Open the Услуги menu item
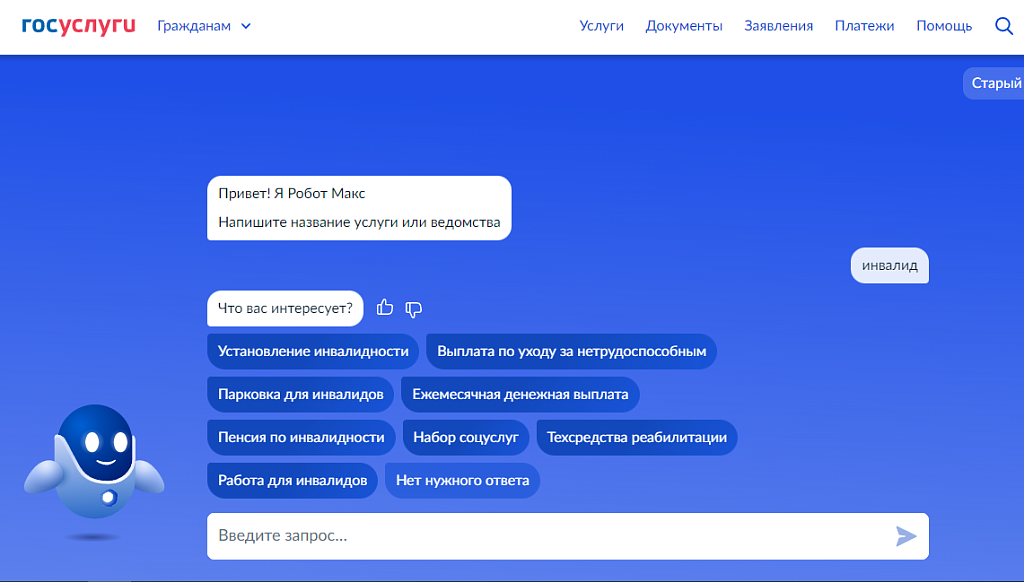1024x582 pixels. [x=601, y=26]
